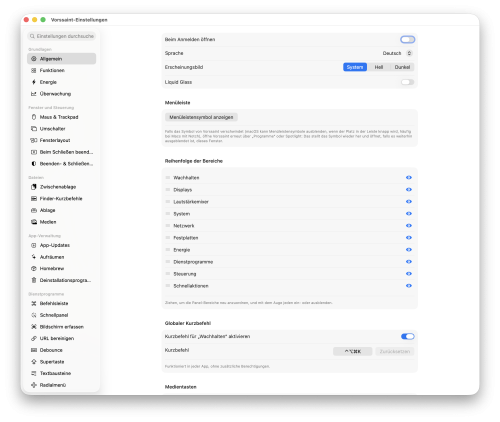Toggle visibility of Dienstprogramme section

coord(409,262)
